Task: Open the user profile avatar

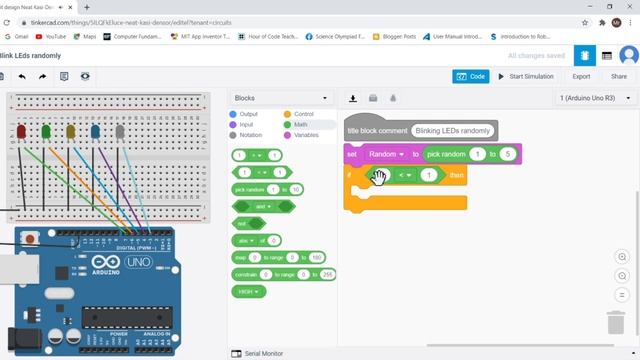Action: click(629, 56)
